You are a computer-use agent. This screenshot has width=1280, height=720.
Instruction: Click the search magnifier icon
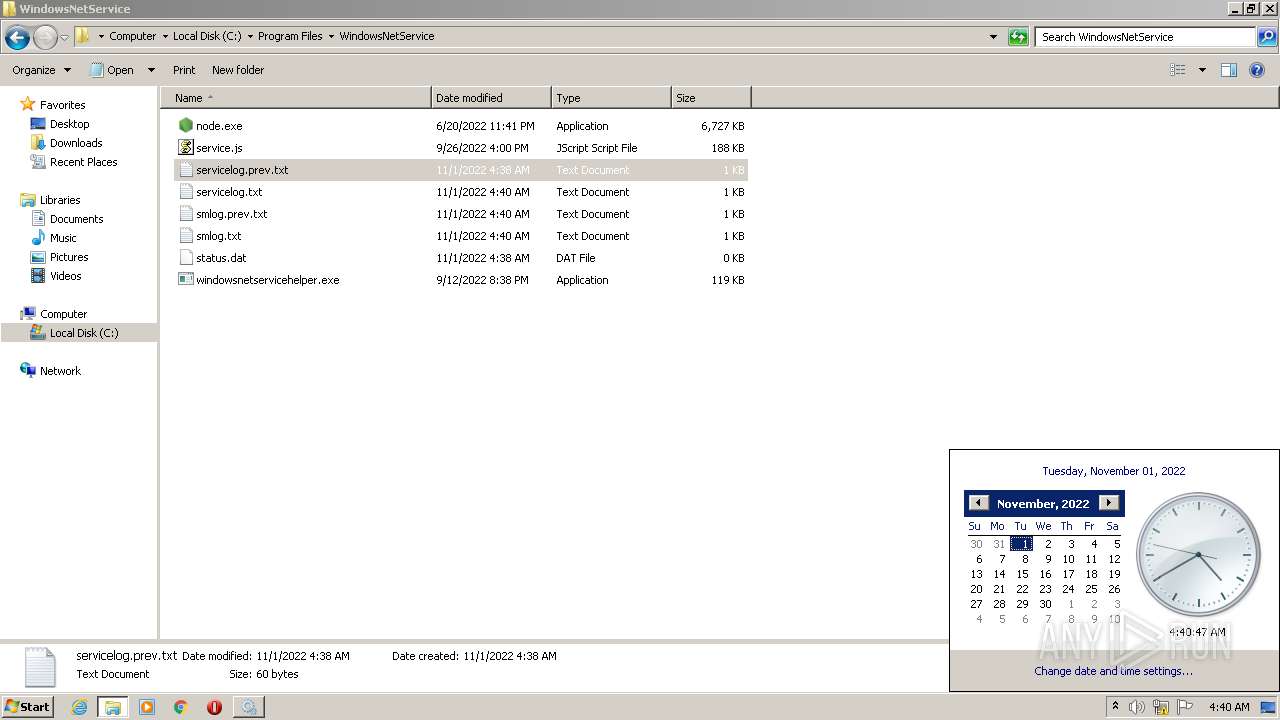[x=1267, y=37]
